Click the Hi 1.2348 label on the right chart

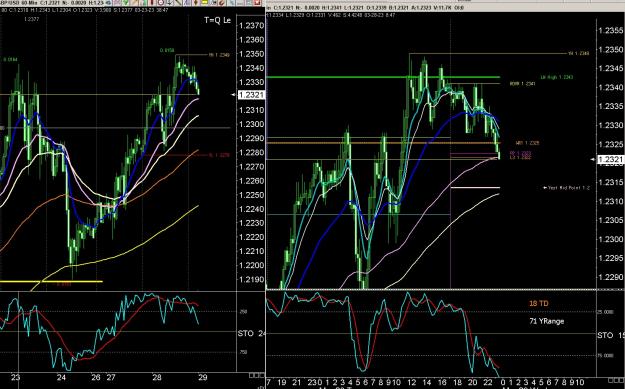tap(578, 53)
